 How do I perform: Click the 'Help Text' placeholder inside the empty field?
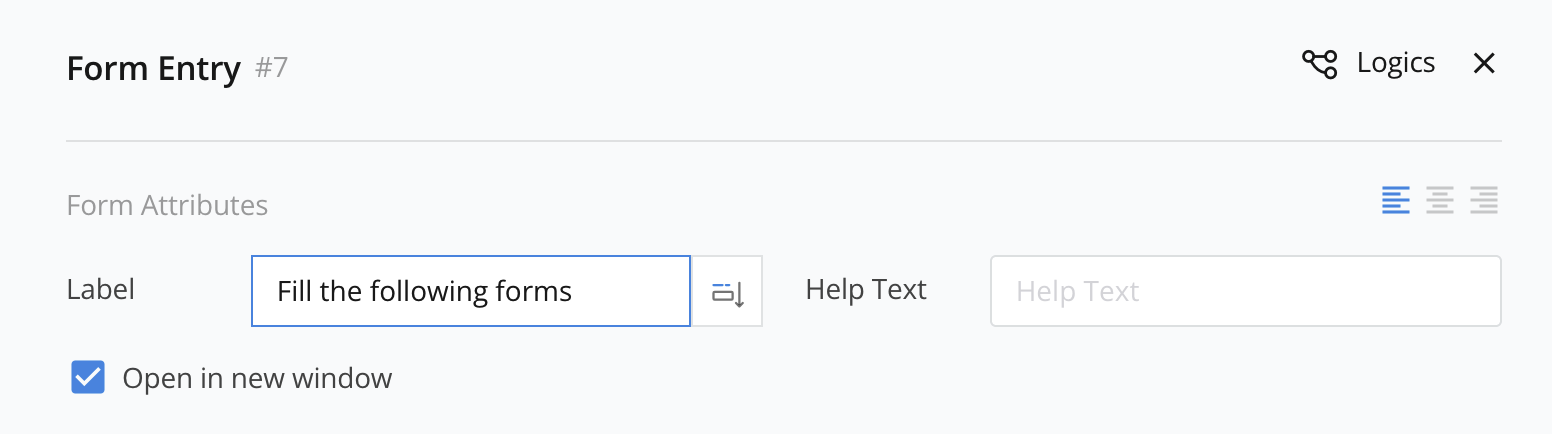(1077, 292)
